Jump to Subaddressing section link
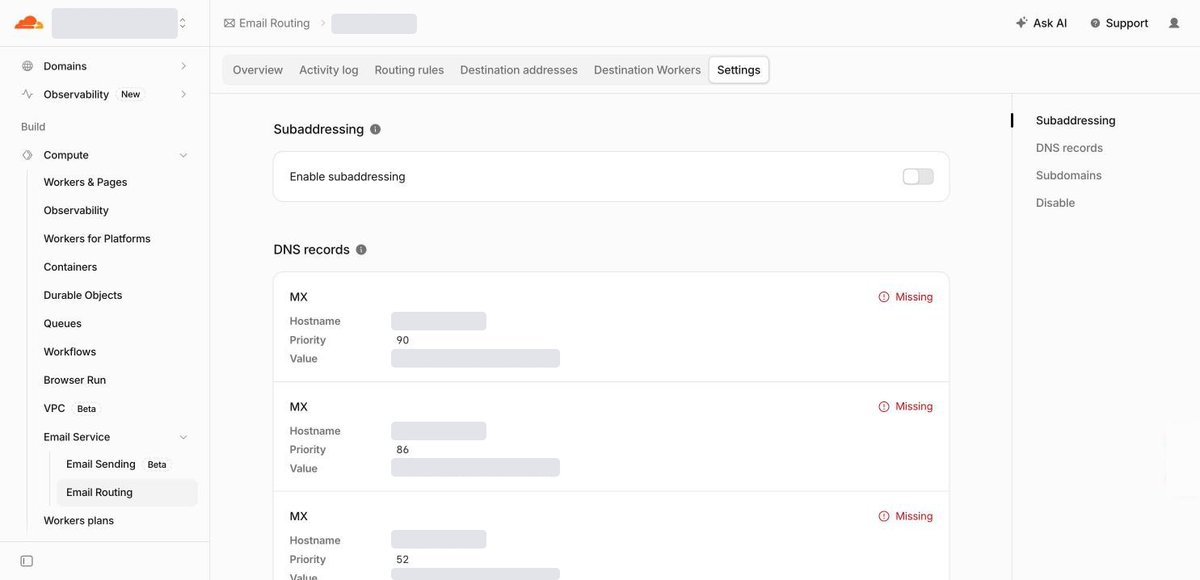Screen dimensions: 1200x580 click(1076, 121)
